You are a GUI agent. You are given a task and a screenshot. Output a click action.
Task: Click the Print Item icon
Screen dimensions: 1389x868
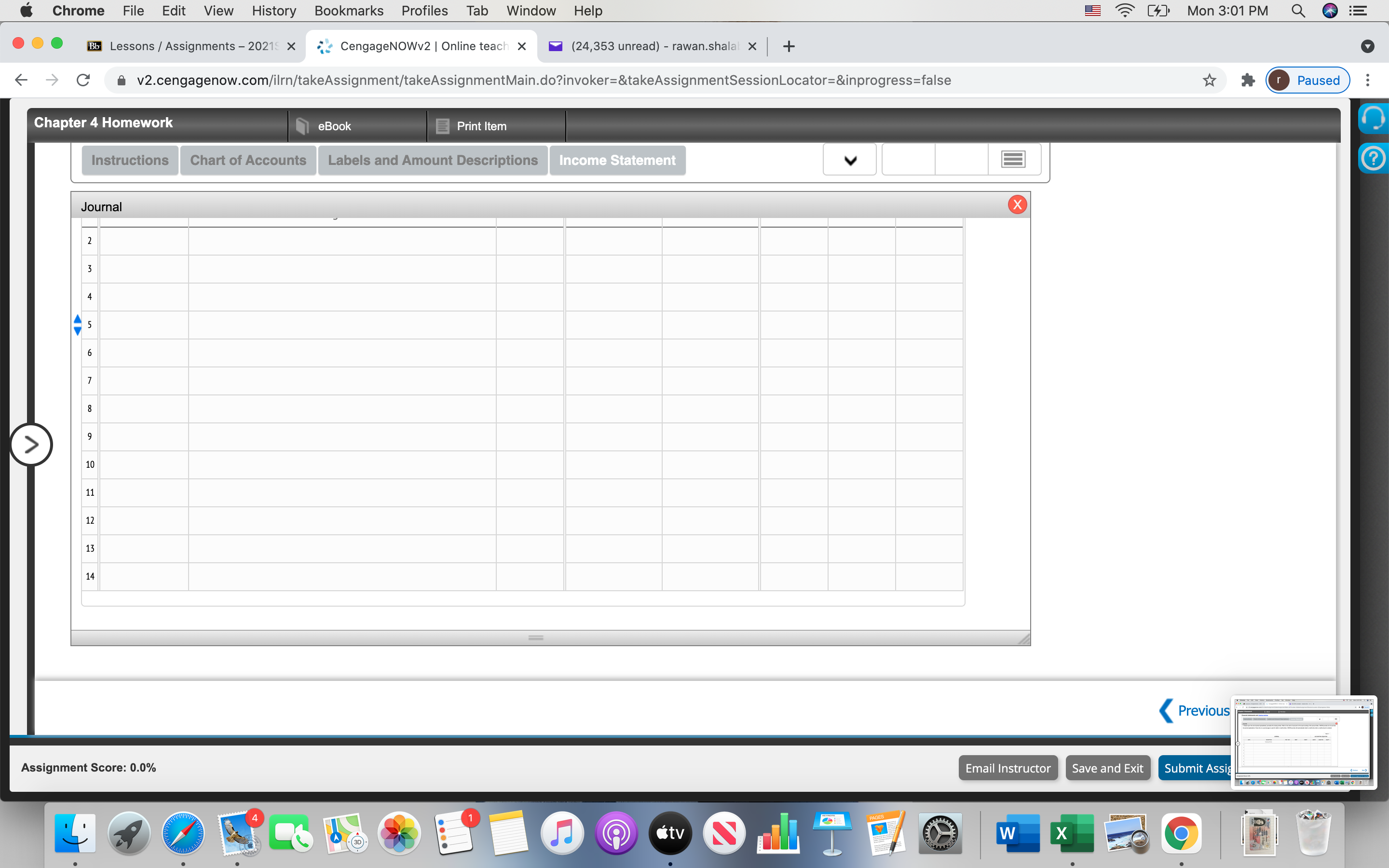[442, 126]
